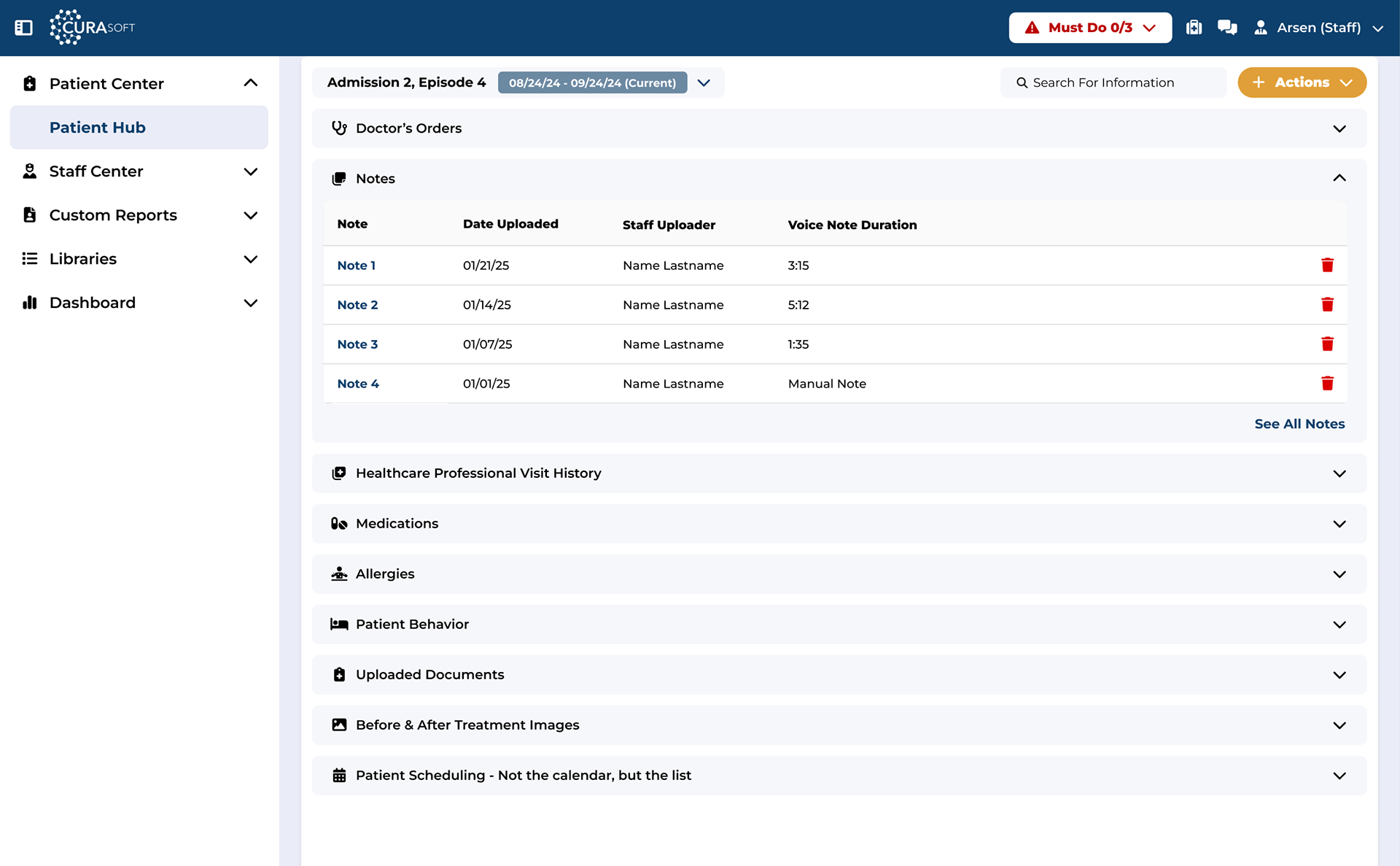Toggle the sidebar panel icon
The image size is (1400, 866).
(x=23, y=28)
